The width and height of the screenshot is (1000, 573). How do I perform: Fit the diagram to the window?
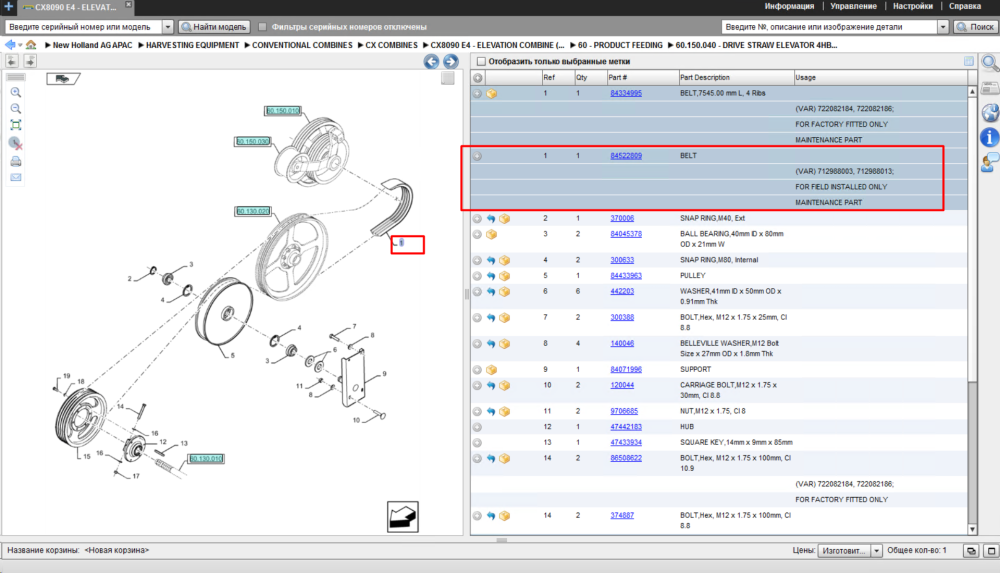coord(16,125)
